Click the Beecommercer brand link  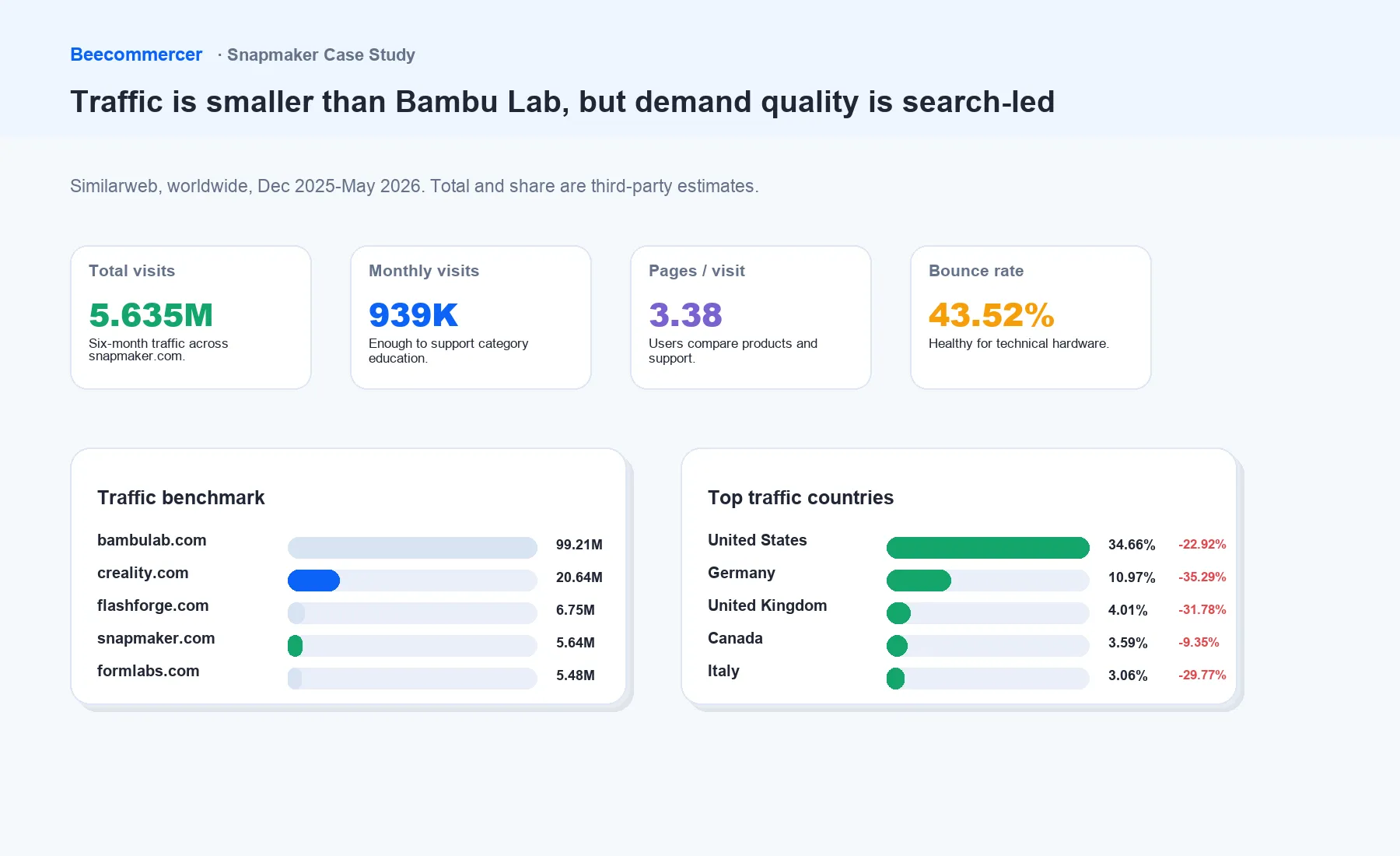pos(136,54)
